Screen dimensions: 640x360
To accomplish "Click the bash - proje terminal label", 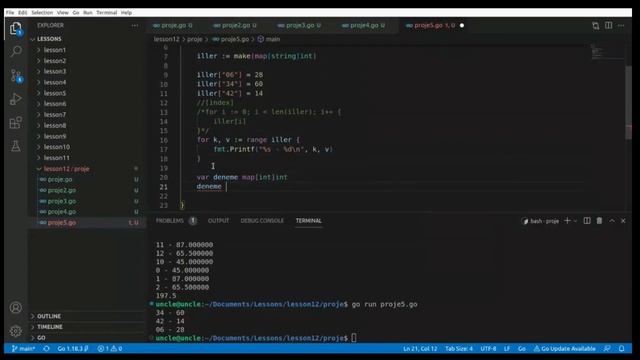I will click(540, 221).
